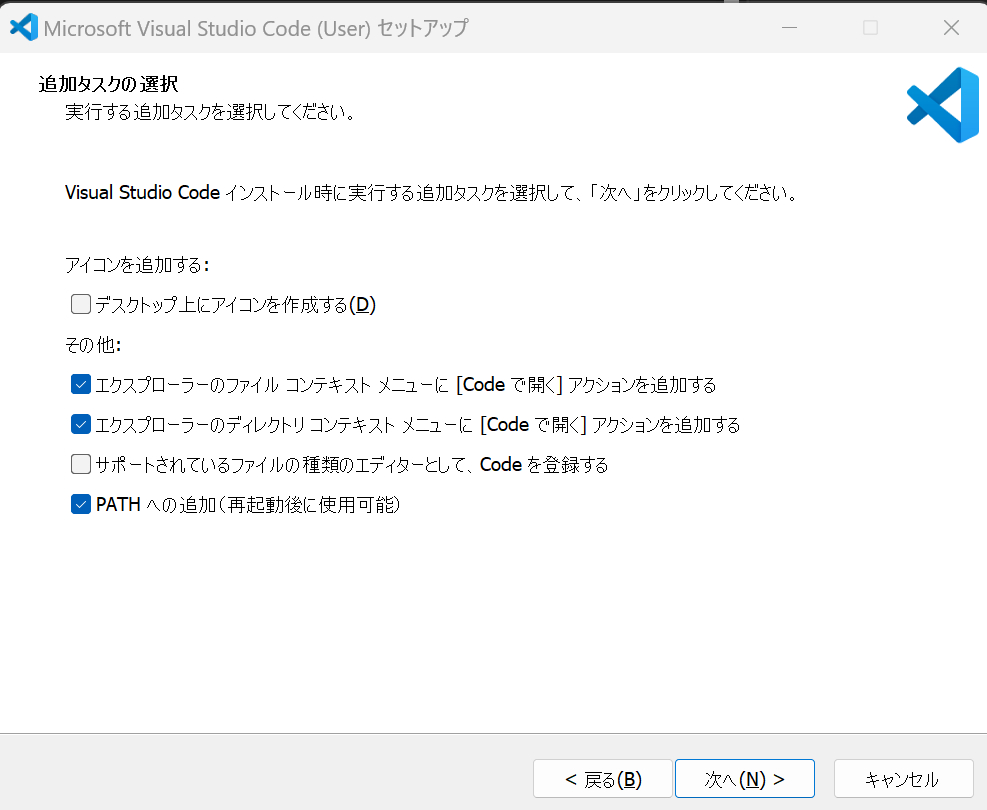This screenshot has height=810, width=987.
Task: Uncheck the 'PATH への追加' checkbox
Action: tap(81, 505)
